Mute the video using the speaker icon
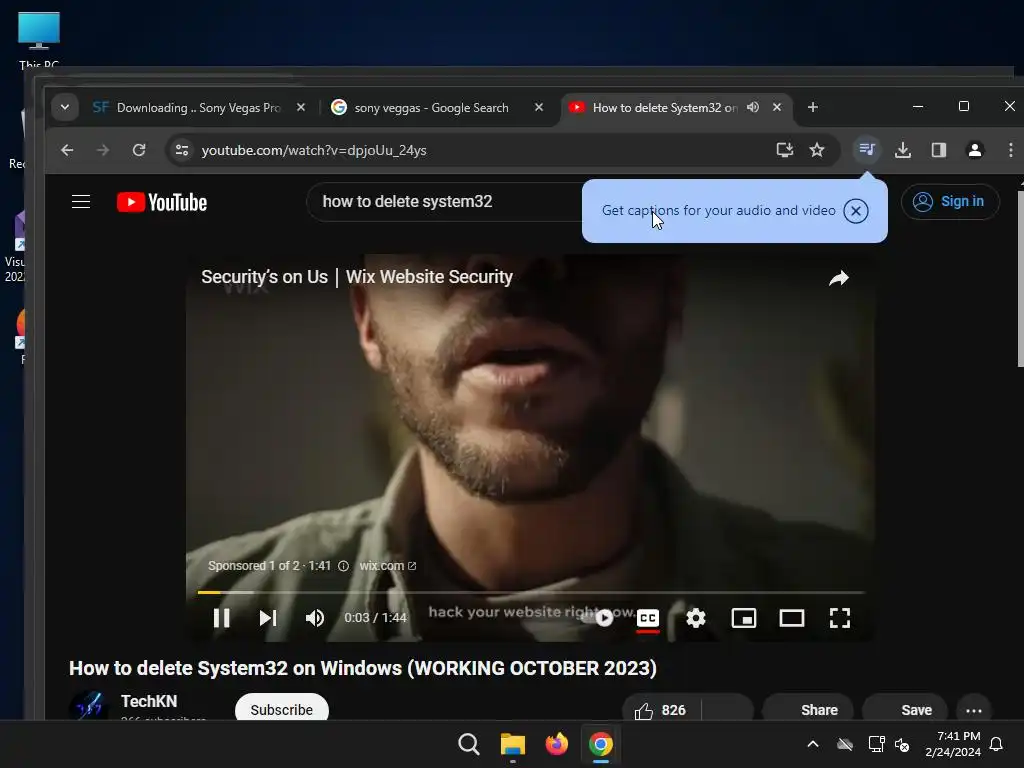The image size is (1024, 768). point(315,618)
